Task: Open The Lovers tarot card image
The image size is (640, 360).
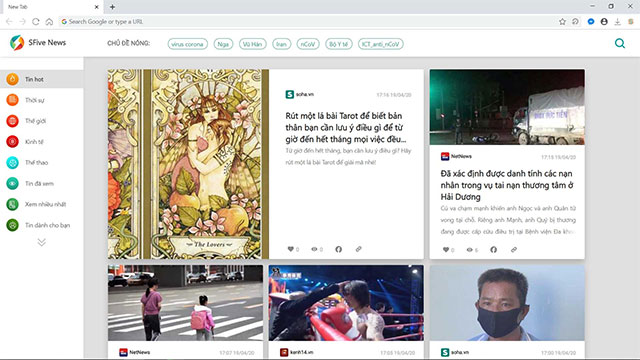Action: pyautogui.click(x=188, y=164)
